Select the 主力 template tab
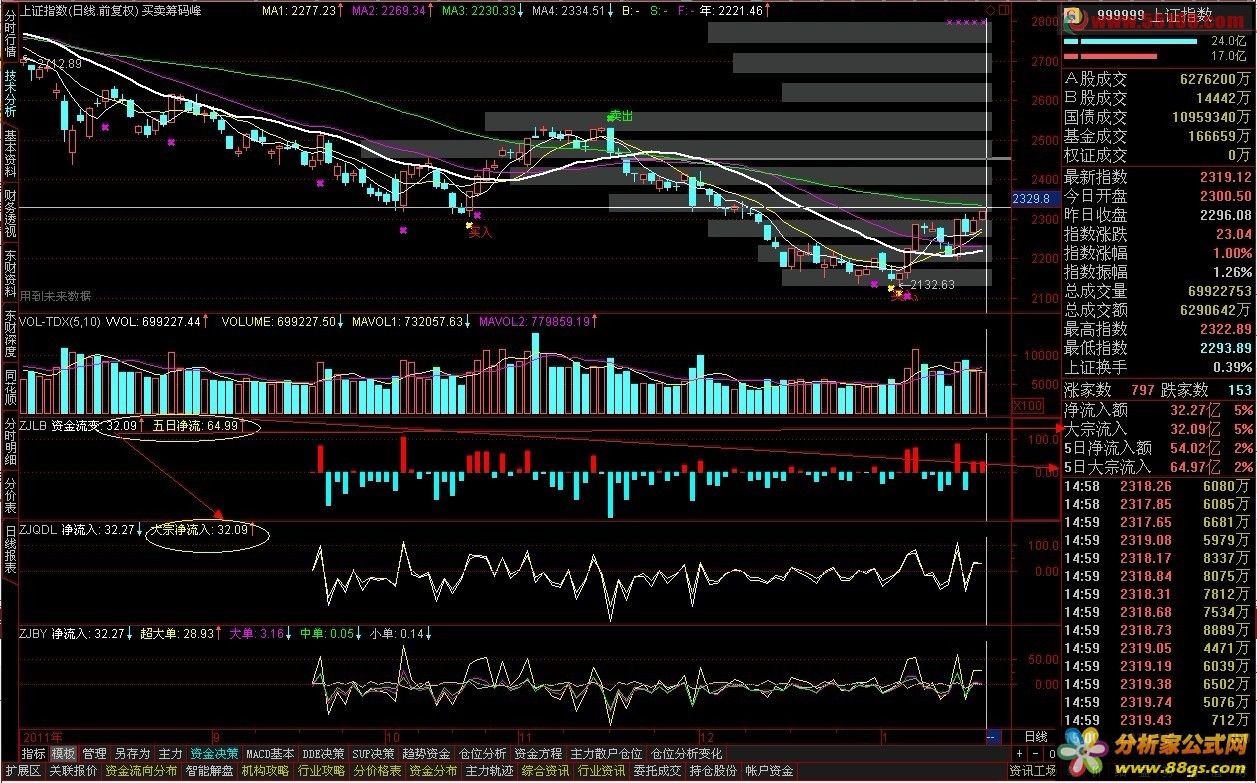This screenshot has width=1257, height=783. pos(171,753)
